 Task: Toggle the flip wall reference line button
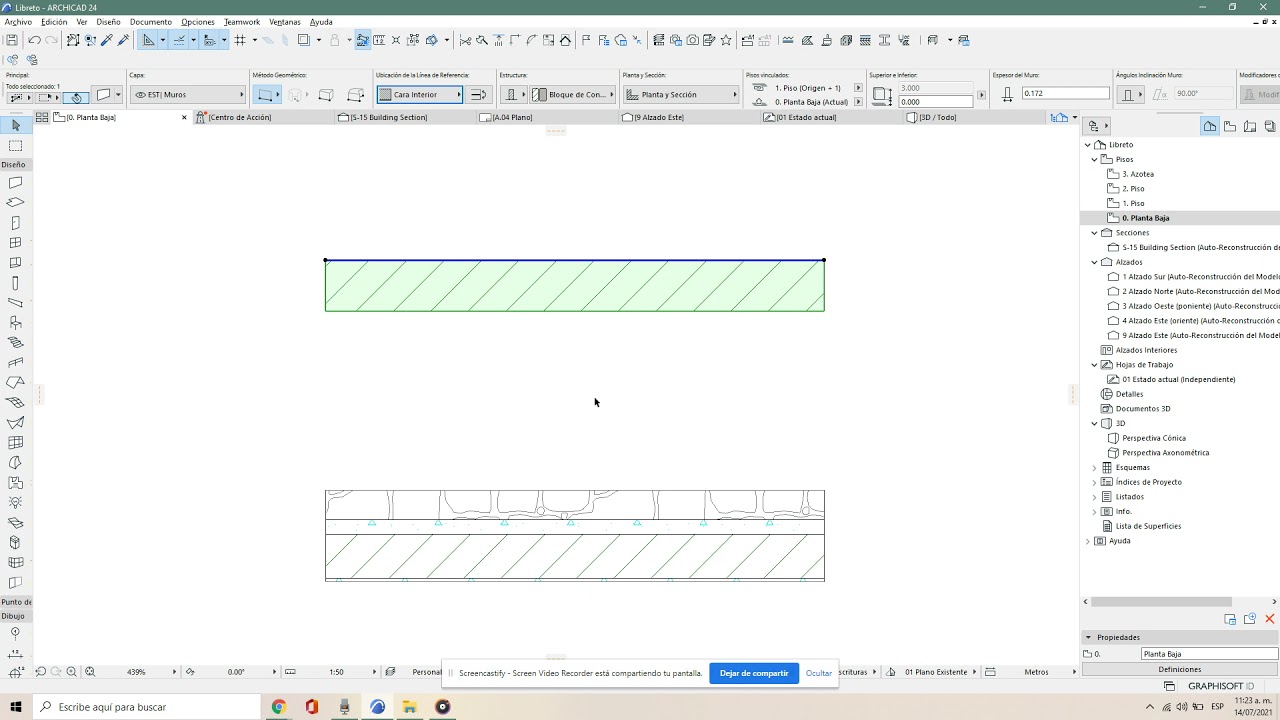tap(478, 95)
